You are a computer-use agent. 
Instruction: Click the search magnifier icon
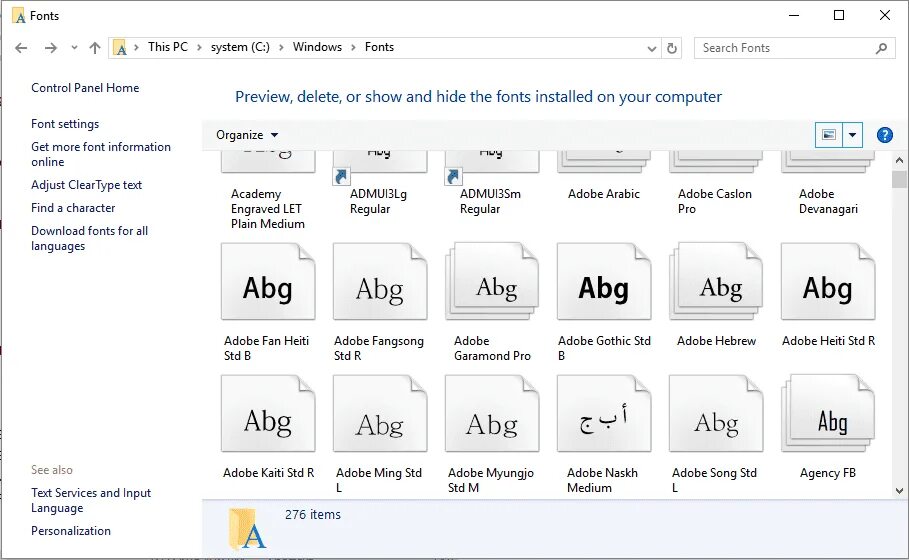tap(881, 48)
